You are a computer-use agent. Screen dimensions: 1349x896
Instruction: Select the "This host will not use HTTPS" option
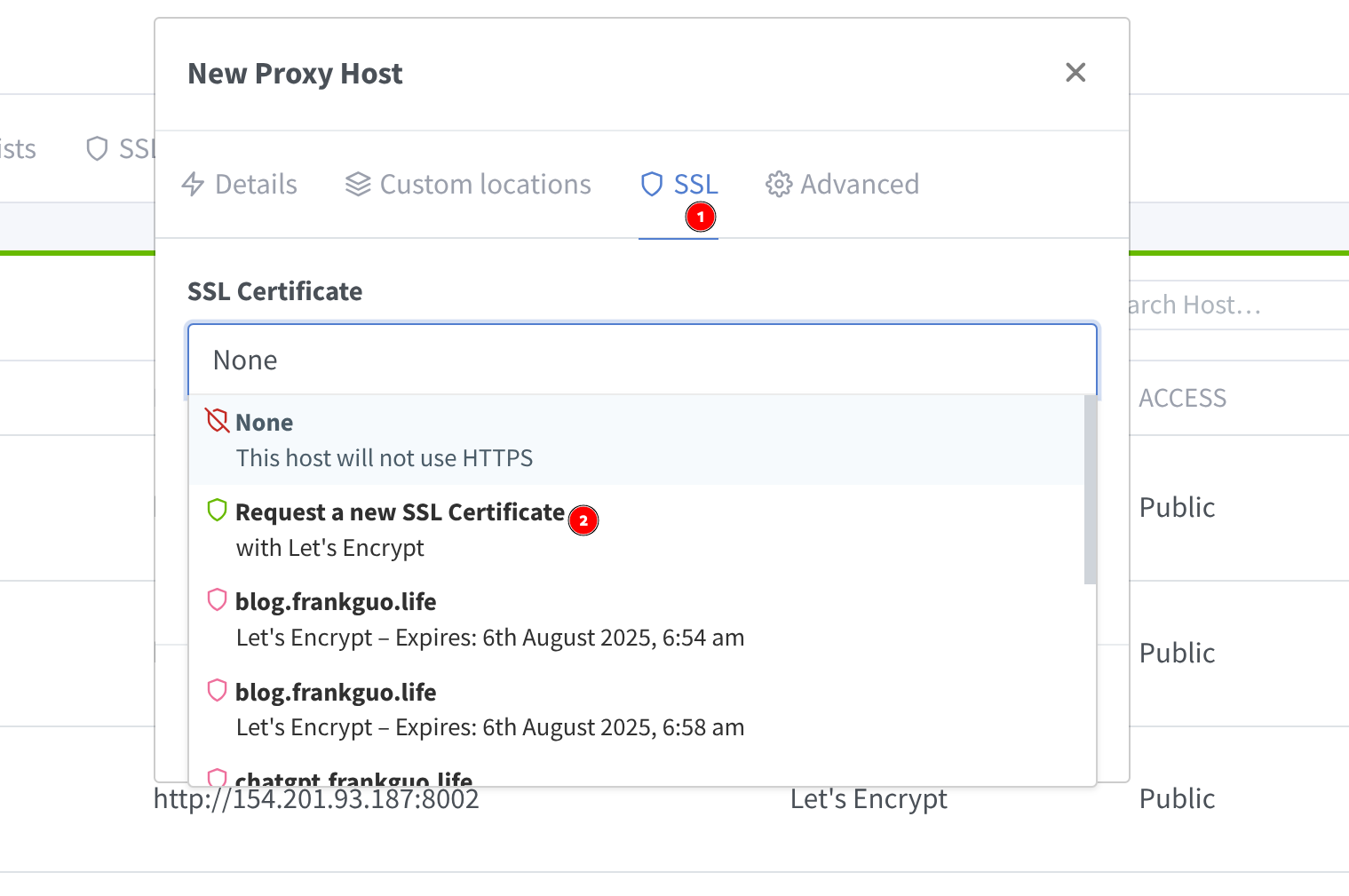pos(384,458)
